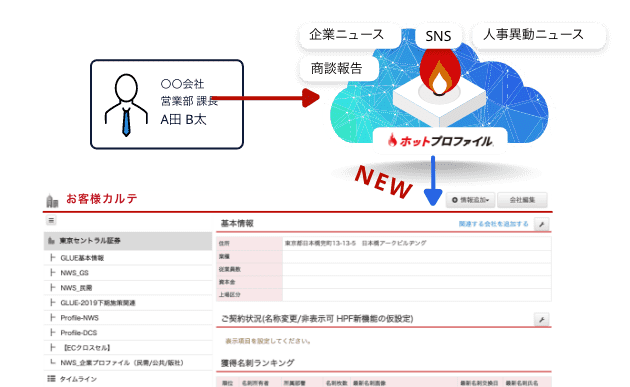Select 東京セントラル証券 in the company tree
Screen dimensions: 630x387
(128, 241)
